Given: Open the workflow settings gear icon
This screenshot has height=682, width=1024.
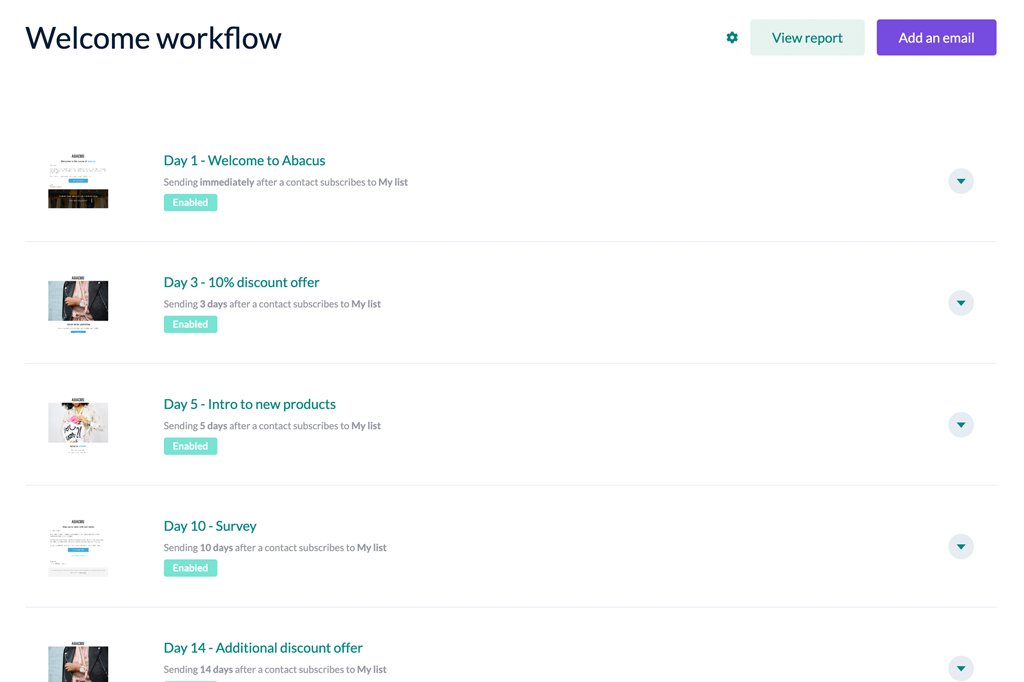Looking at the screenshot, I should [x=731, y=37].
